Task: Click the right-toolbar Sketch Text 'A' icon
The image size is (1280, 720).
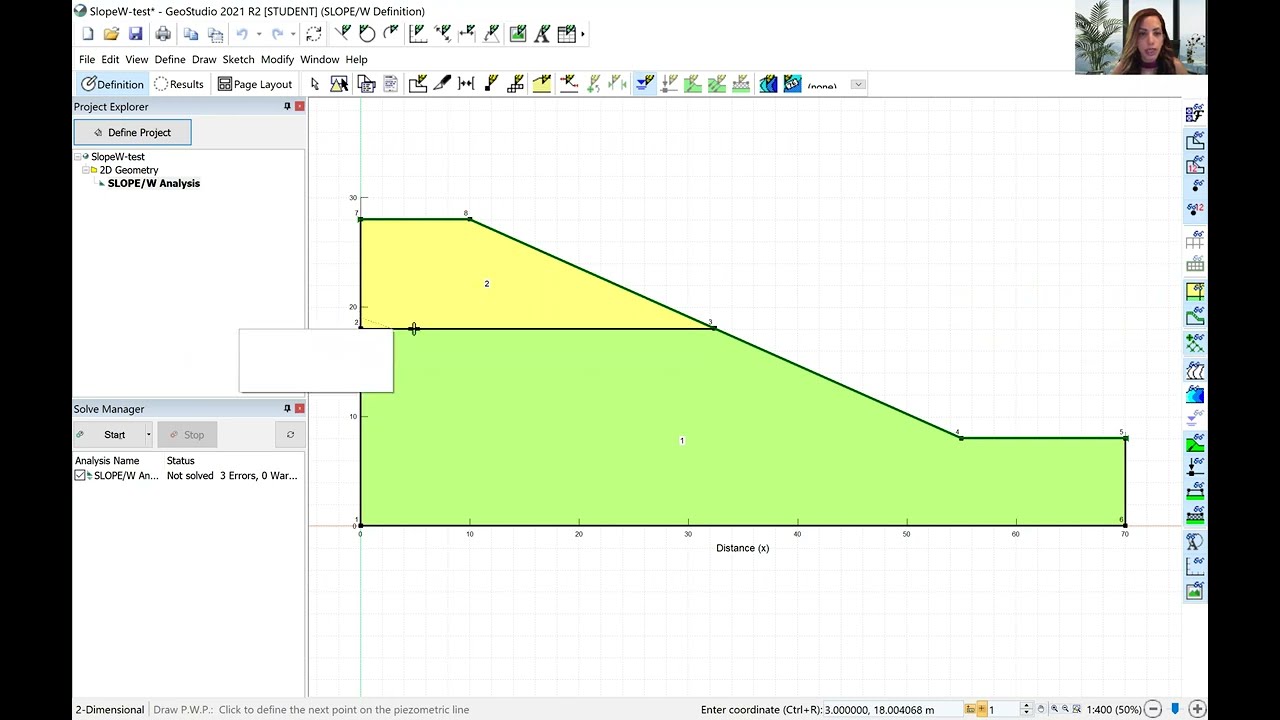Action: [x=1194, y=542]
